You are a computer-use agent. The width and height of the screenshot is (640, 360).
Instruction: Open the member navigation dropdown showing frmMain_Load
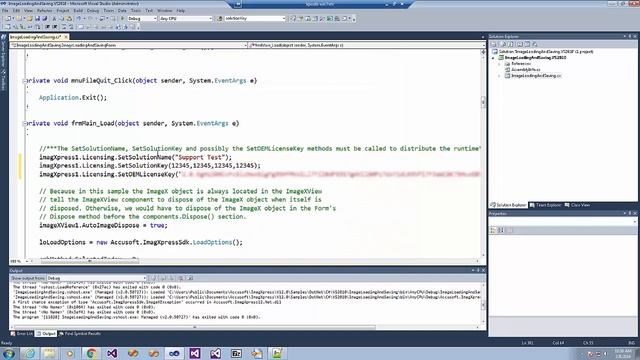(367, 45)
